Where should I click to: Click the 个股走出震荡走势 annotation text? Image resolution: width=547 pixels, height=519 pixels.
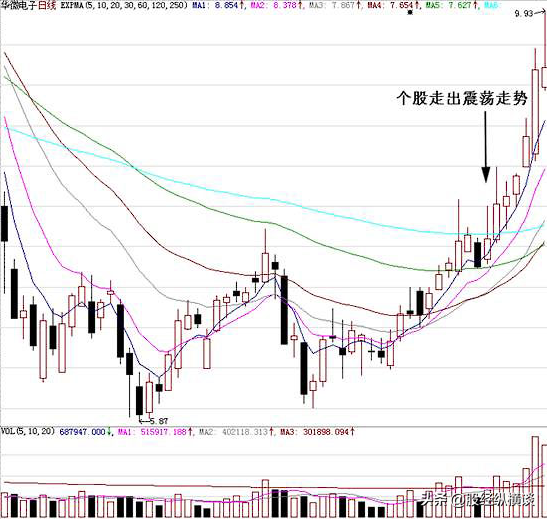click(462, 98)
